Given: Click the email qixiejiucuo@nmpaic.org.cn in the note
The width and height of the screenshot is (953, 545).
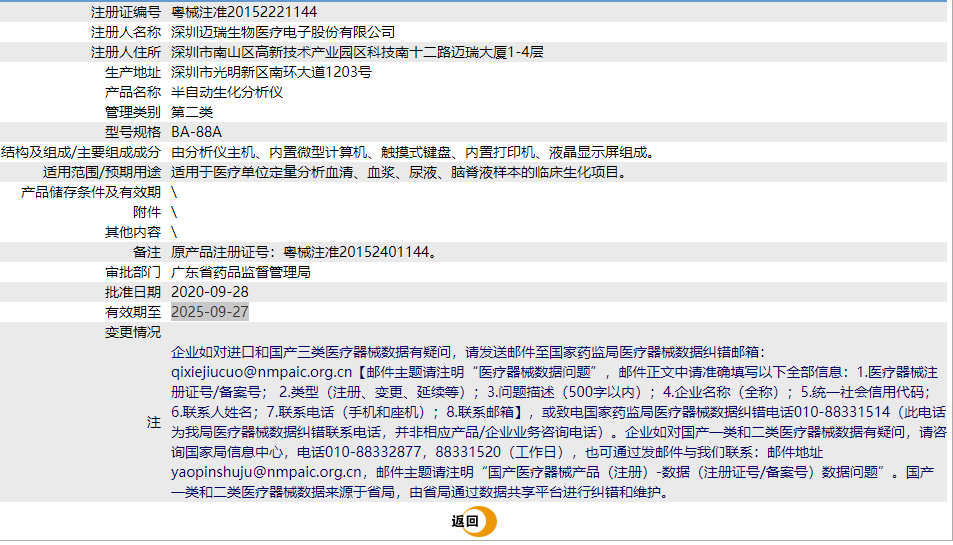Looking at the screenshot, I should tap(261, 372).
